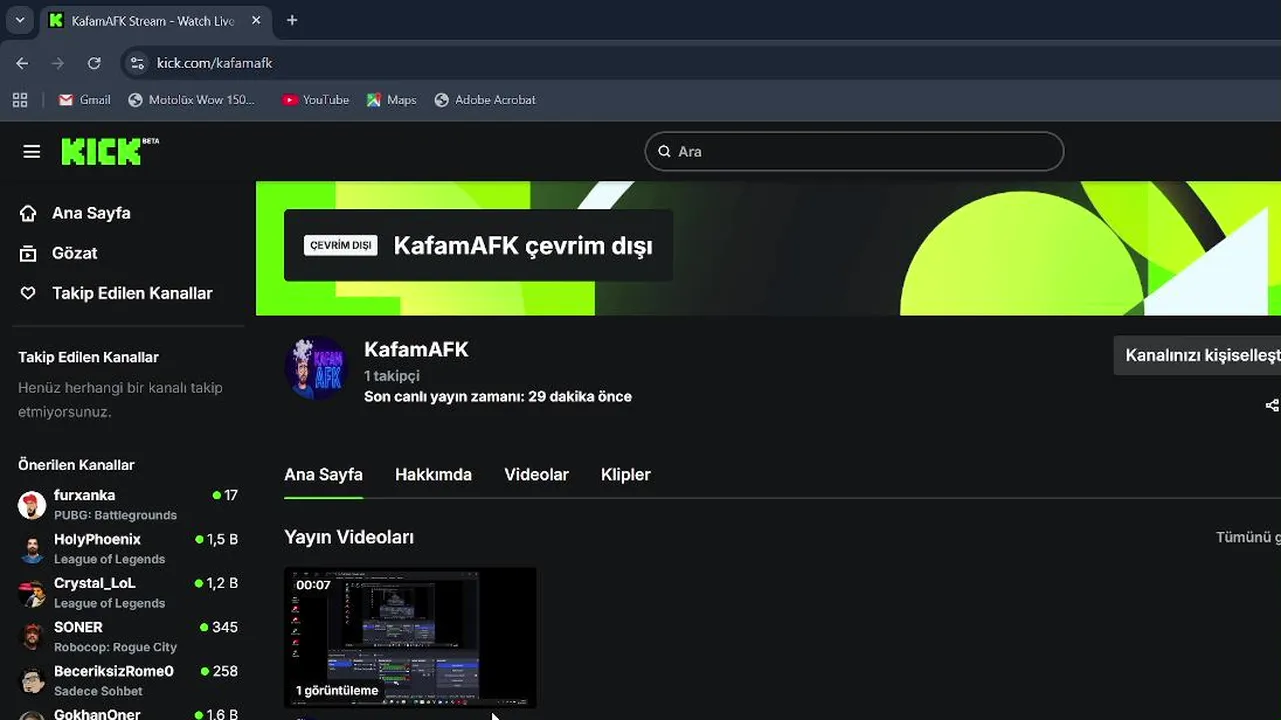Open the furxanka channel
Screen dimensions: 1281x720
pyautogui.click(x=128, y=505)
